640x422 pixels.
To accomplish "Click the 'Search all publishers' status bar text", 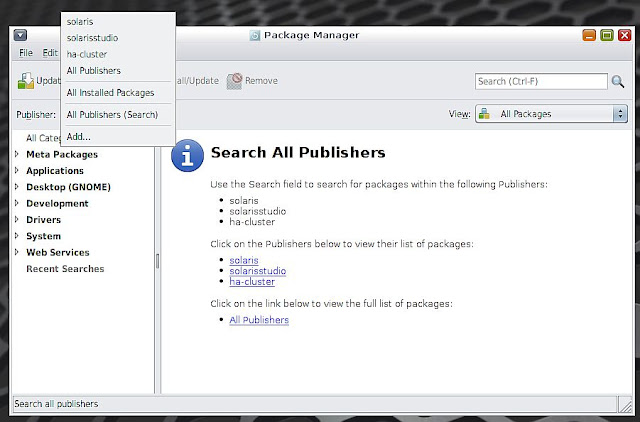I will [56, 404].
